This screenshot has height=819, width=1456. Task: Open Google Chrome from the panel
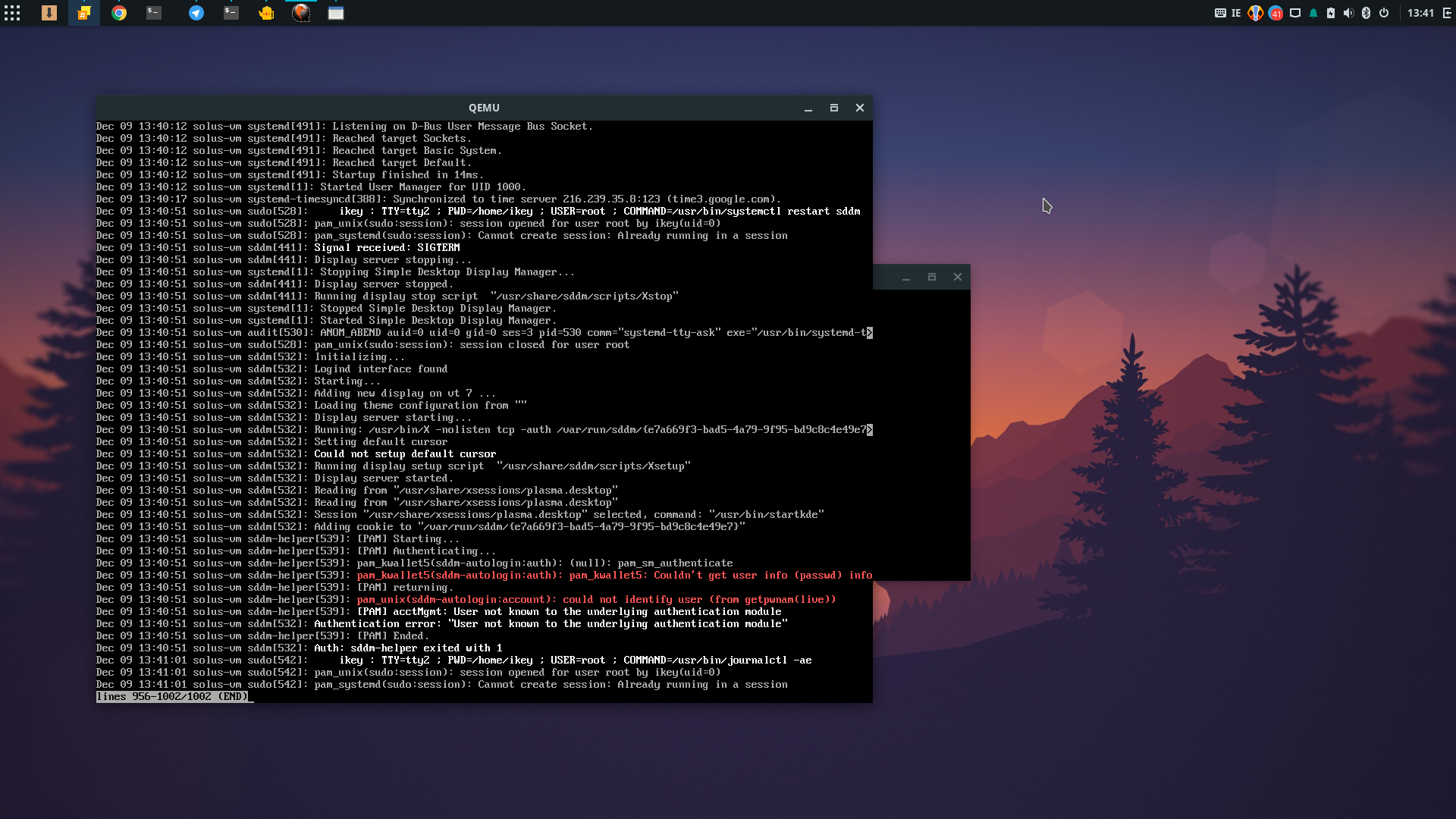click(x=119, y=13)
